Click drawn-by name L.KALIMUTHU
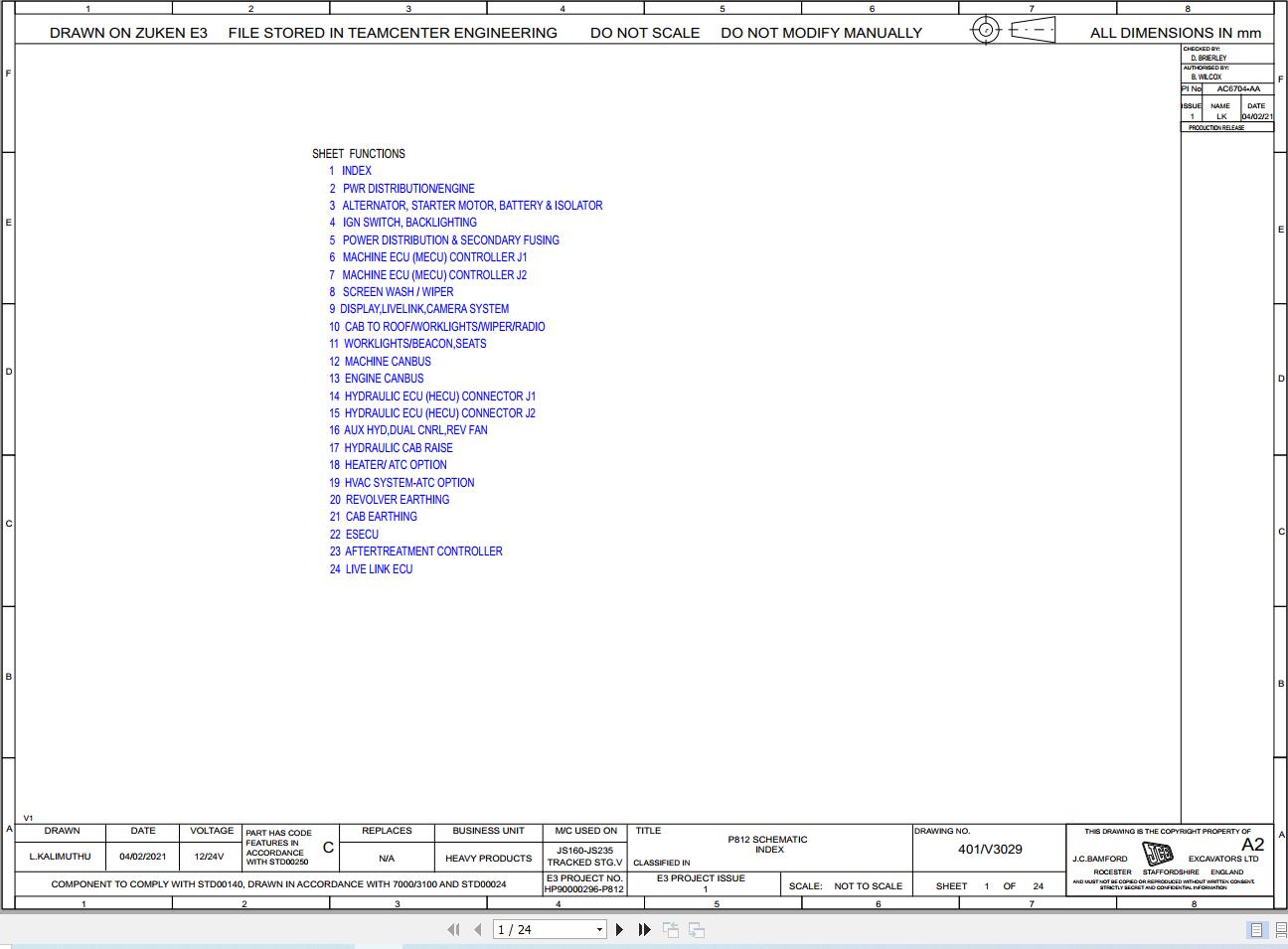 pyautogui.click(x=61, y=857)
